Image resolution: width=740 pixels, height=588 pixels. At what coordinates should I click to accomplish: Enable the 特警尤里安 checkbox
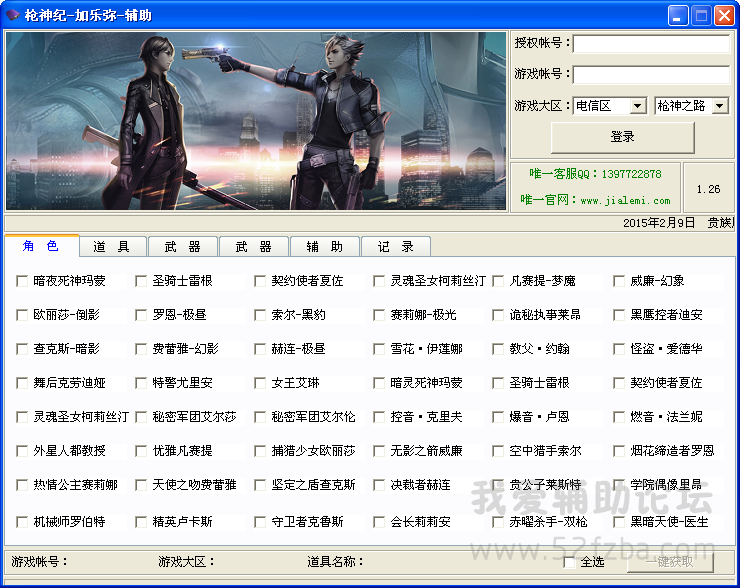[x=141, y=383]
